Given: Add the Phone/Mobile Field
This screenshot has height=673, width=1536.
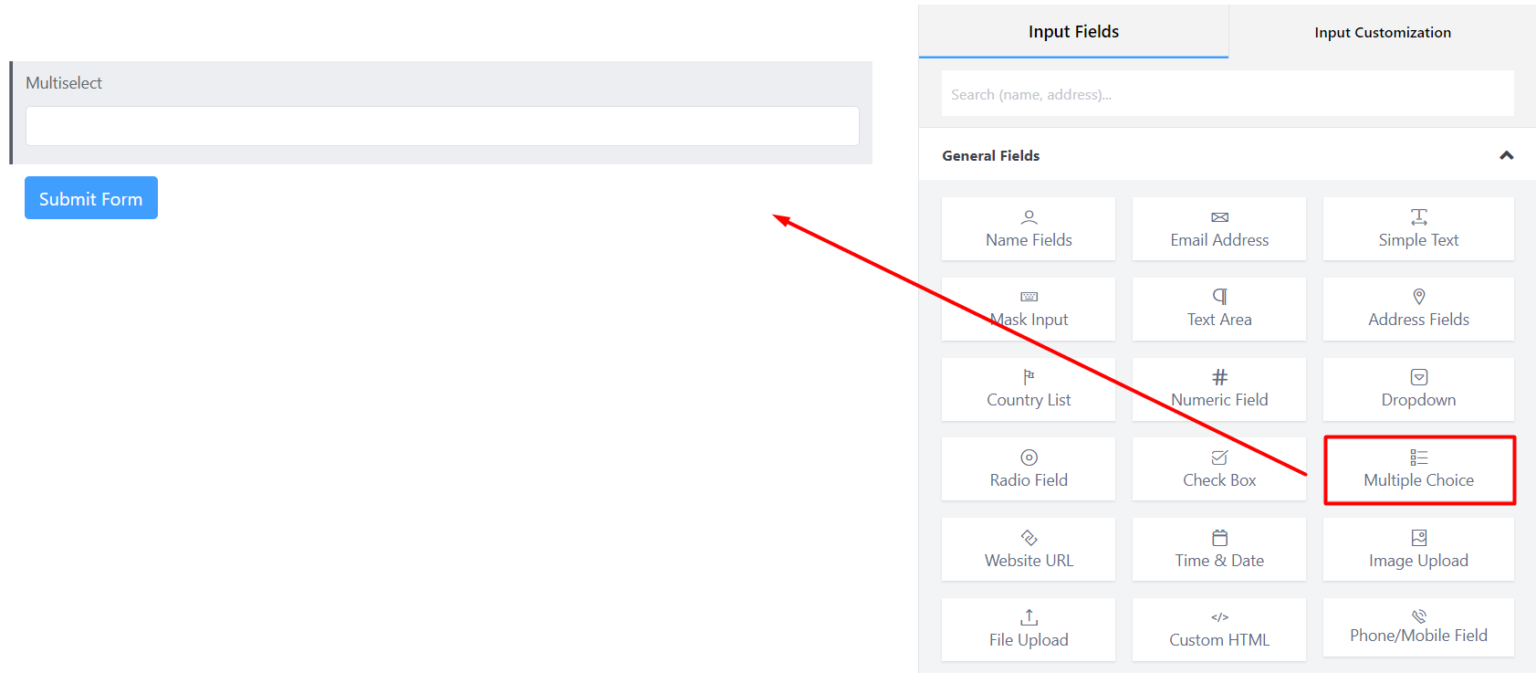Looking at the screenshot, I should 1418,627.
